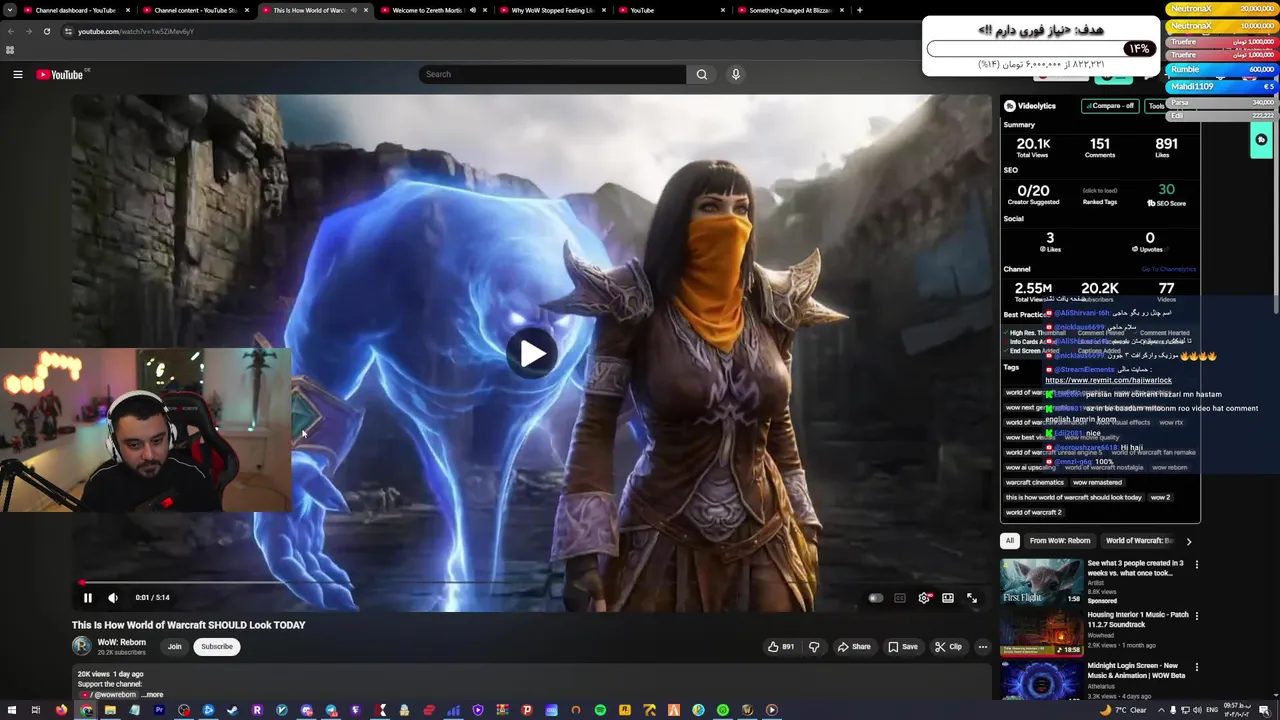Open the First Flight sponsored video thumbnail

point(1041,581)
